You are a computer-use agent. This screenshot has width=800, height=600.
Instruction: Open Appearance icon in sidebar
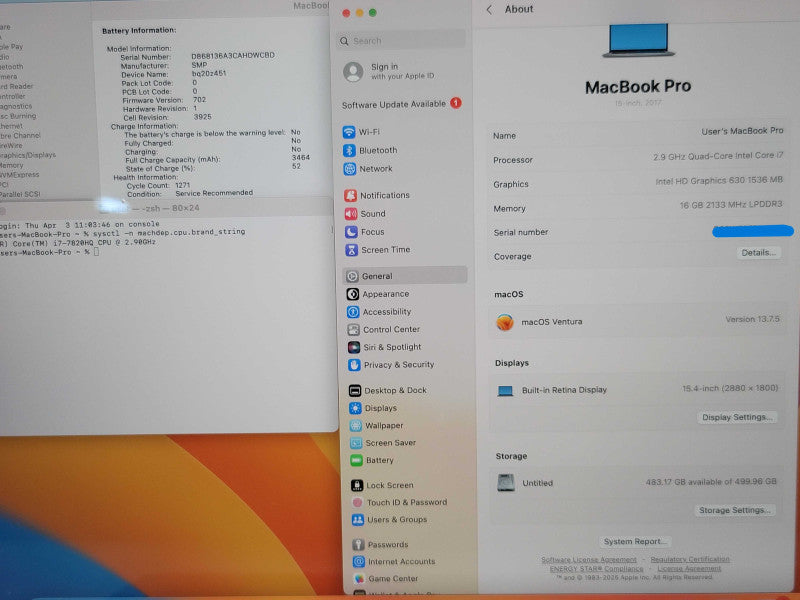(353, 294)
